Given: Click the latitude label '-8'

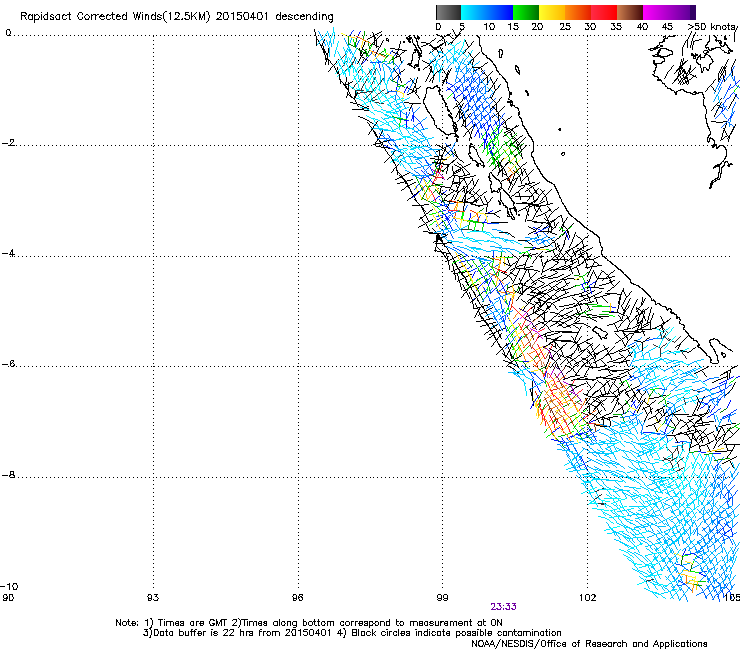Looking at the screenshot, I should tap(8, 475).
